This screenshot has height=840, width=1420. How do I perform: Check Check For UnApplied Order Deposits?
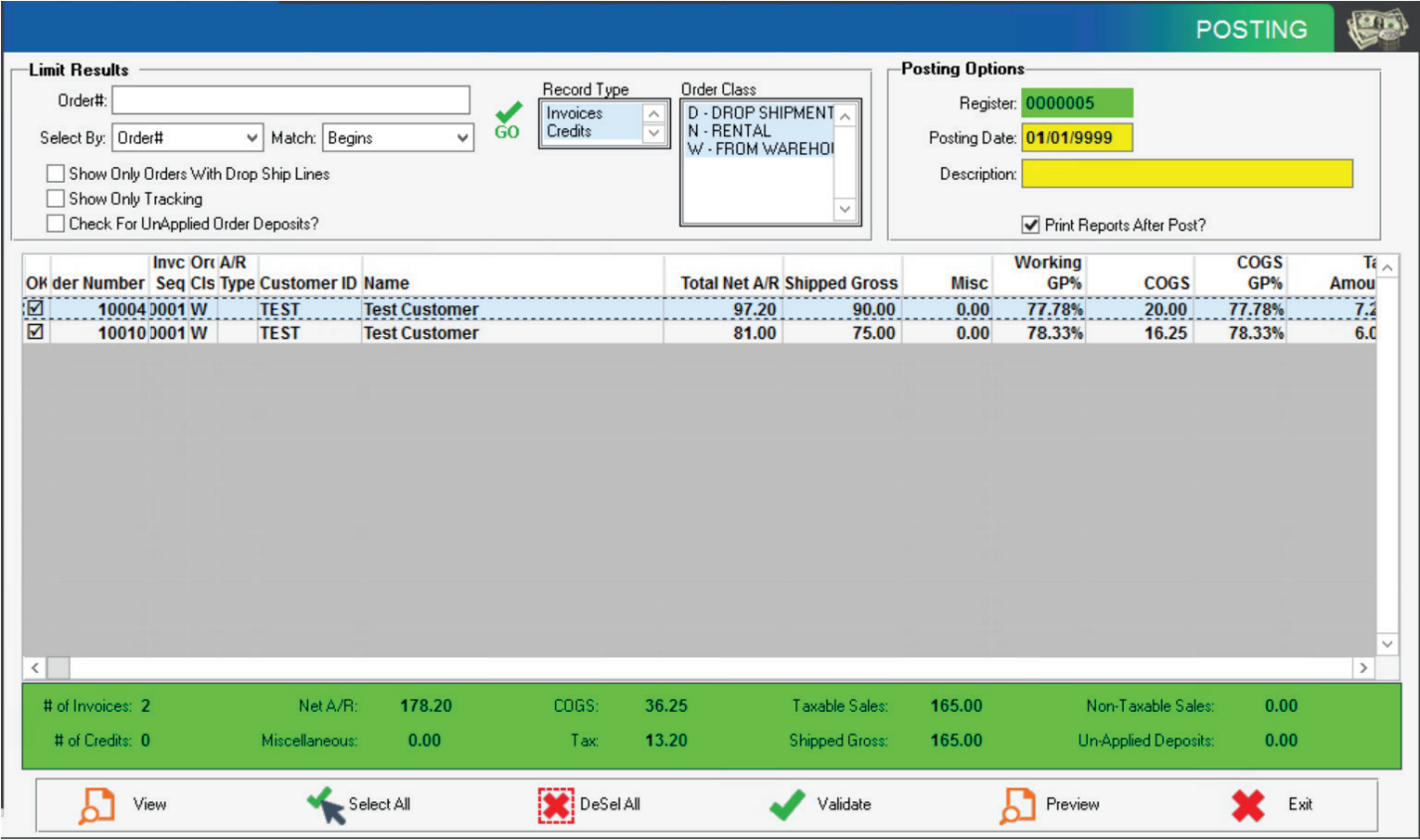[55, 223]
